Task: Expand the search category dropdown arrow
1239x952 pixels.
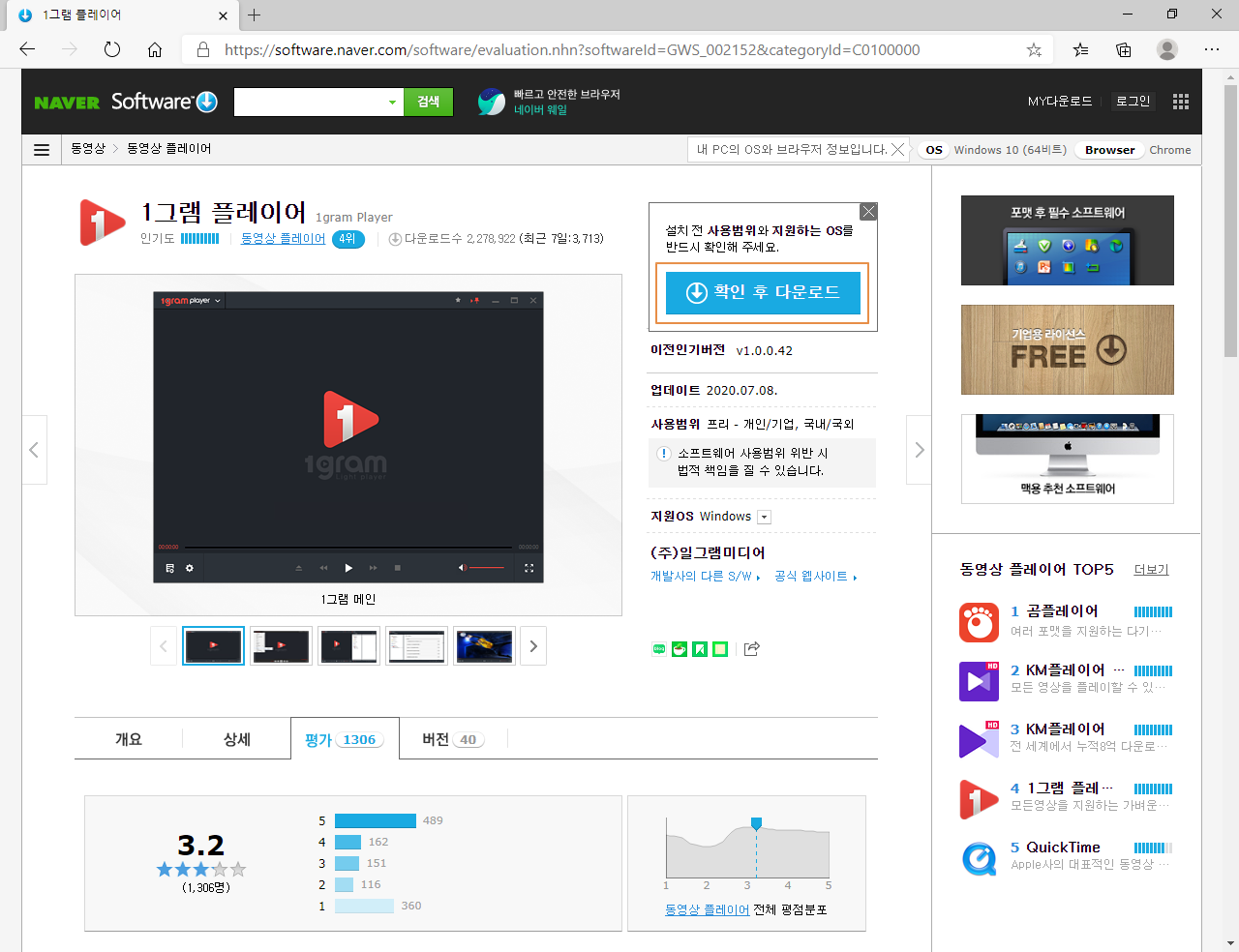Action: [392, 102]
